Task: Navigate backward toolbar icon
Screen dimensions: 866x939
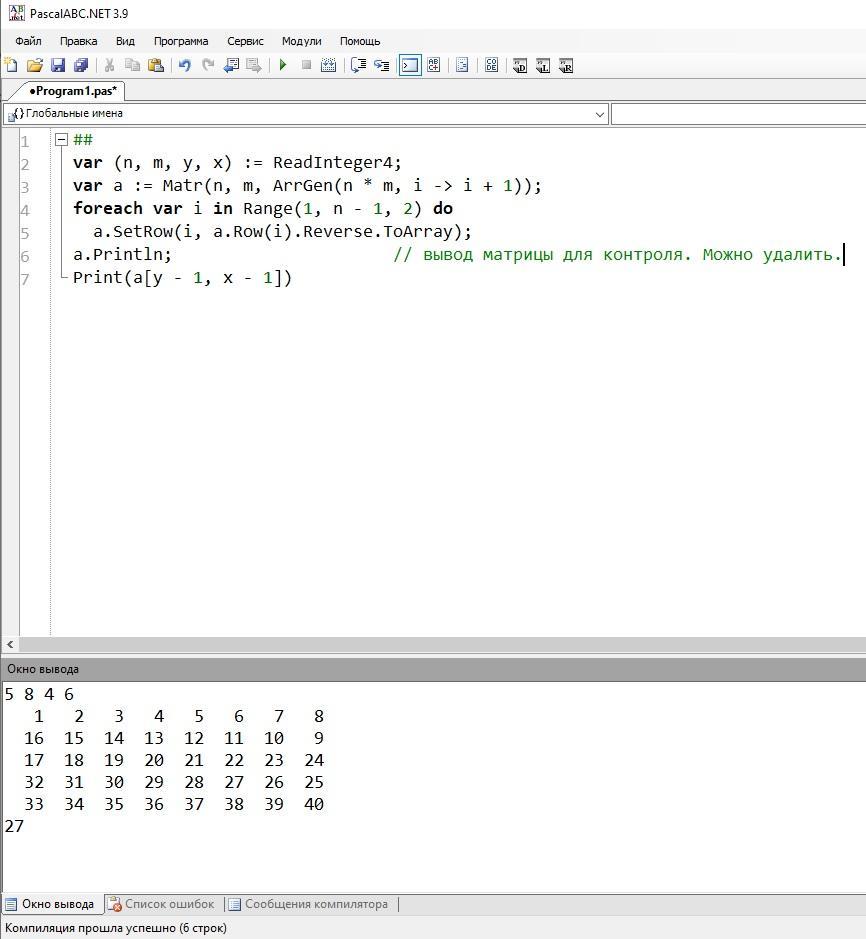Action: pos(231,65)
